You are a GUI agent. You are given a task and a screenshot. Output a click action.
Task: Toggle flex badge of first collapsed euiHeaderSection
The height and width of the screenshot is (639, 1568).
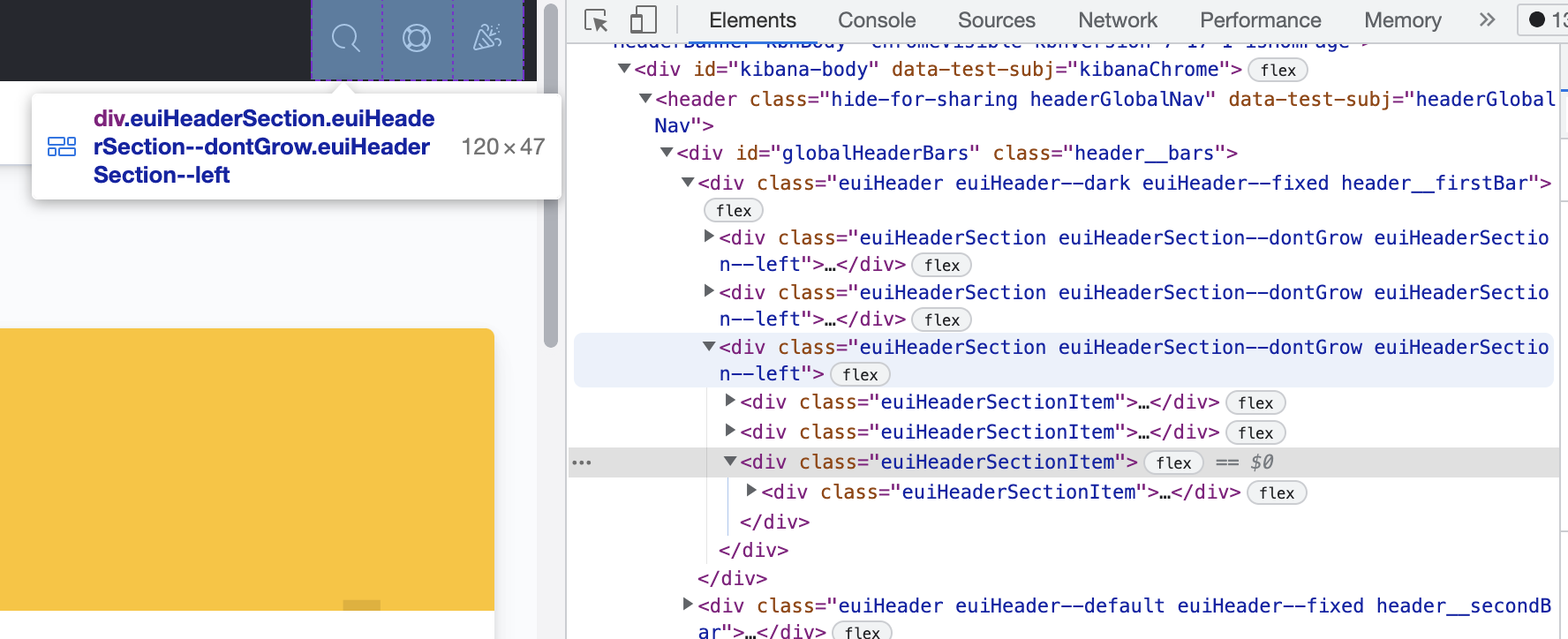point(942,266)
